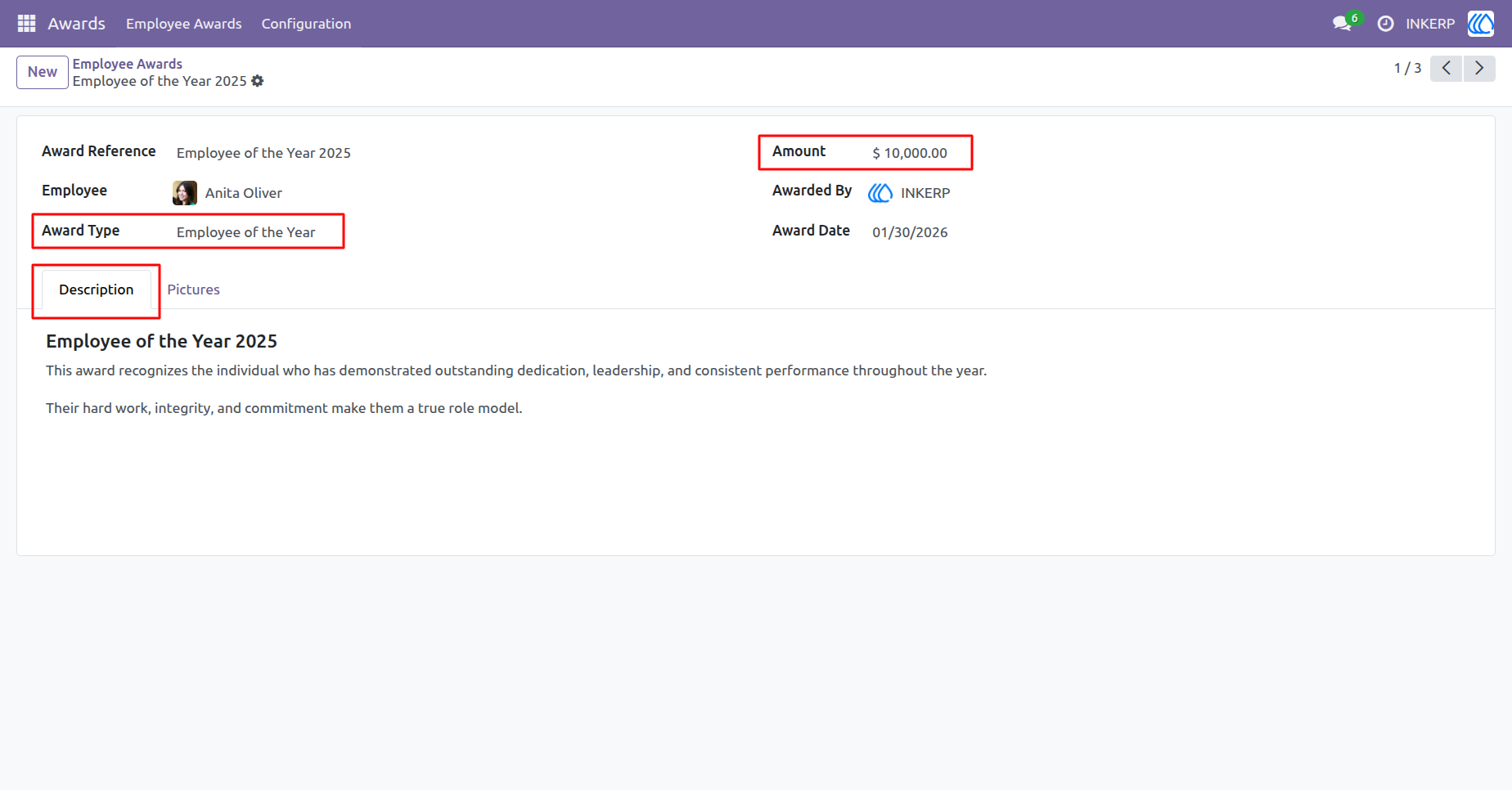1512x790 pixels.
Task: Open the activities clock icon
Action: click(x=1385, y=24)
